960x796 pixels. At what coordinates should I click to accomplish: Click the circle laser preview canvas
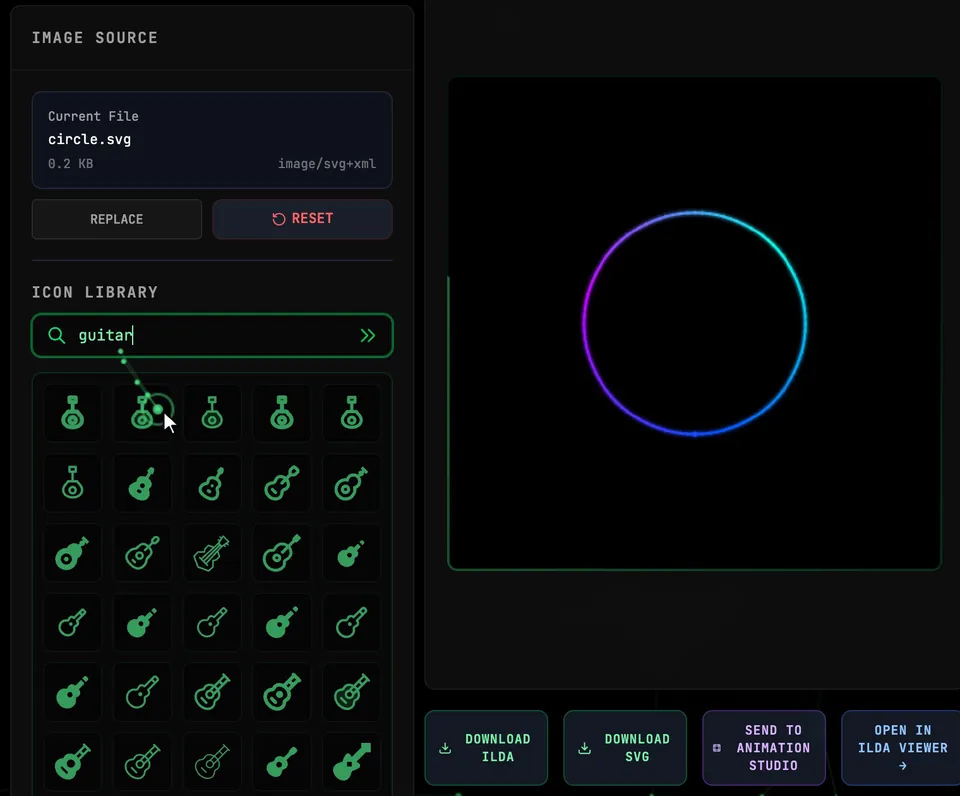[694, 323]
